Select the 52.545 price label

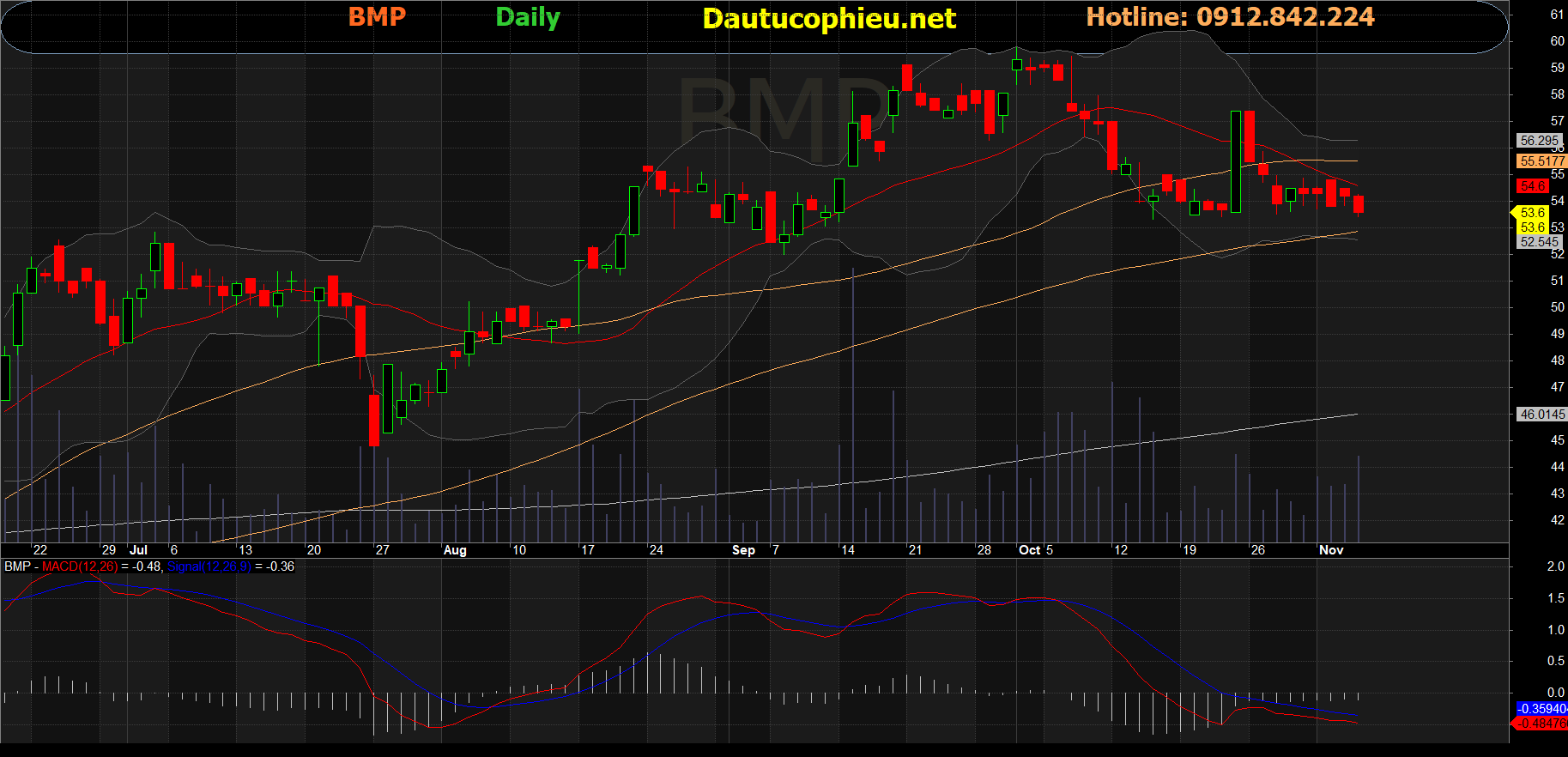point(1539,242)
